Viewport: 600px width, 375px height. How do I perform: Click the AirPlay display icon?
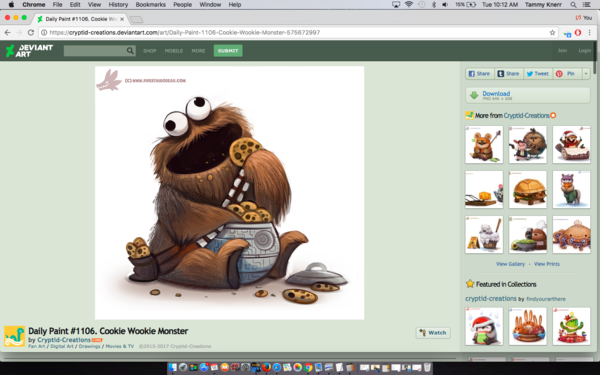click(x=396, y=5)
